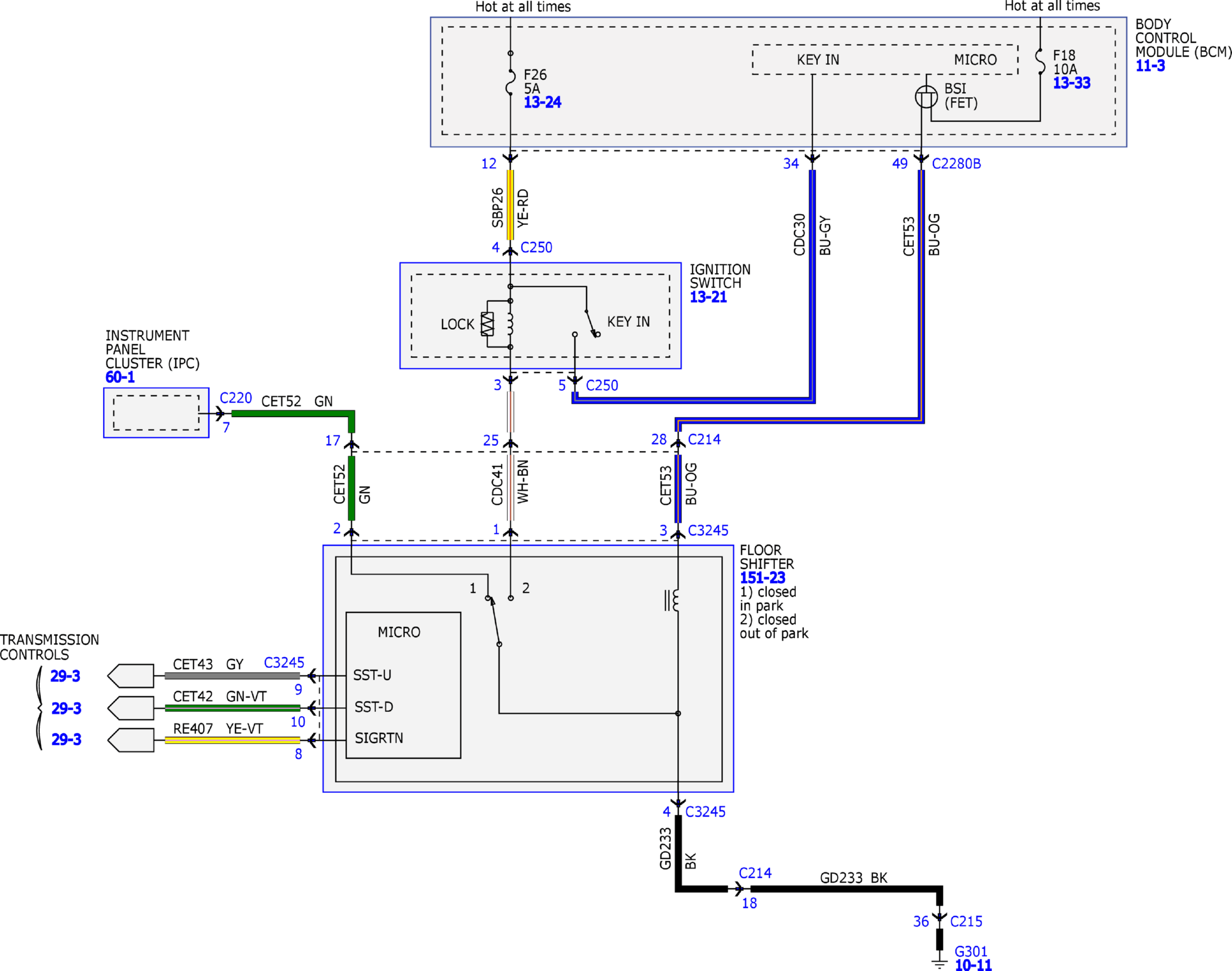Click the SBP26 wire label
Screen dimensions: 1232x971
coord(497,207)
